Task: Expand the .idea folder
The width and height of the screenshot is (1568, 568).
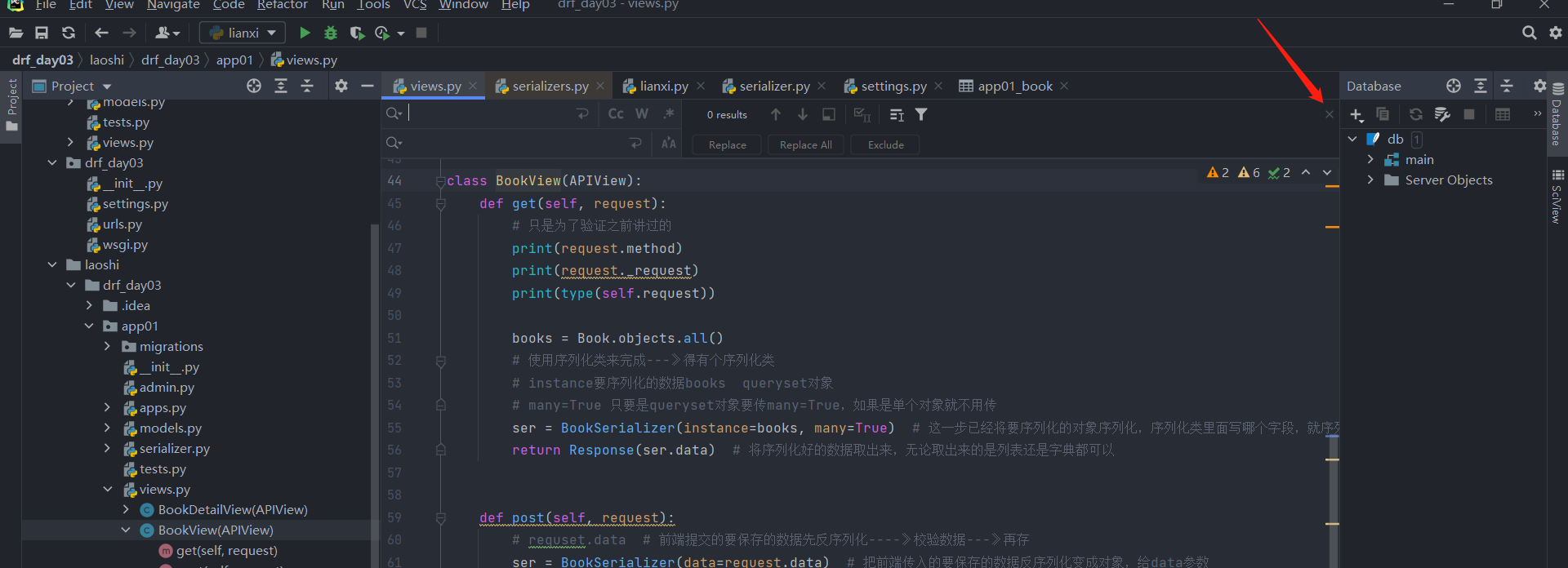Action: pyautogui.click(x=89, y=305)
